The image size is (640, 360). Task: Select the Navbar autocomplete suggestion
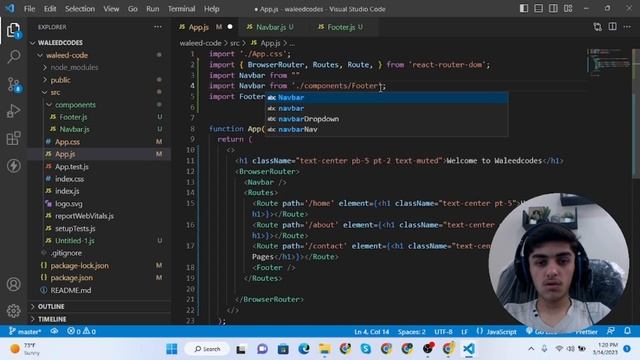(x=387, y=98)
